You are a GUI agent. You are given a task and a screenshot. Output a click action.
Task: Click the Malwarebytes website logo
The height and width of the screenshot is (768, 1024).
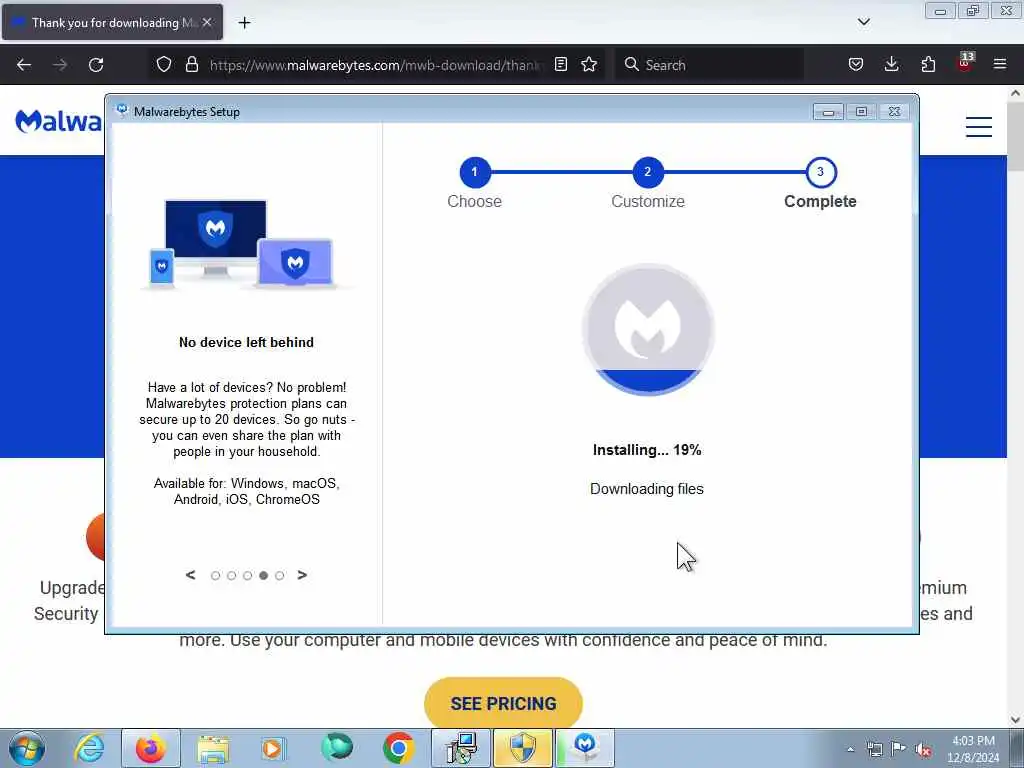[59, 121]
